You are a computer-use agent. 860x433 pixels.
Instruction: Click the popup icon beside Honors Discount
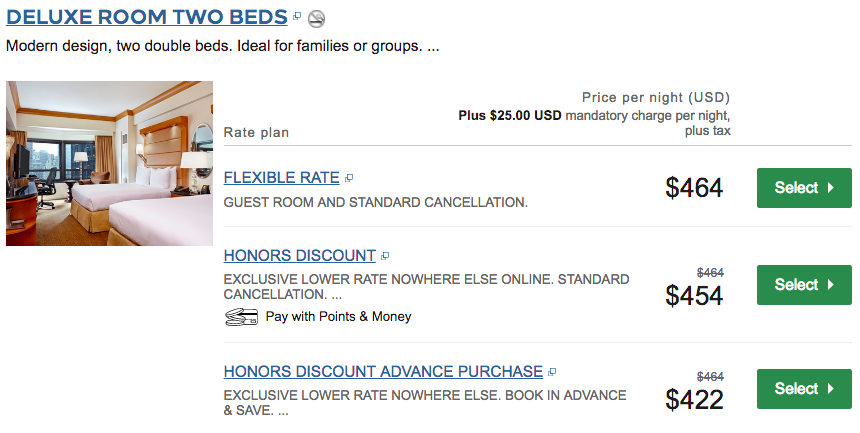click(385, 256)
